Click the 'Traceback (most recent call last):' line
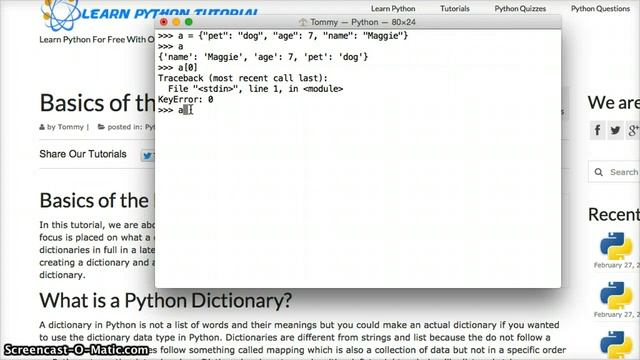 click(243, 78)
